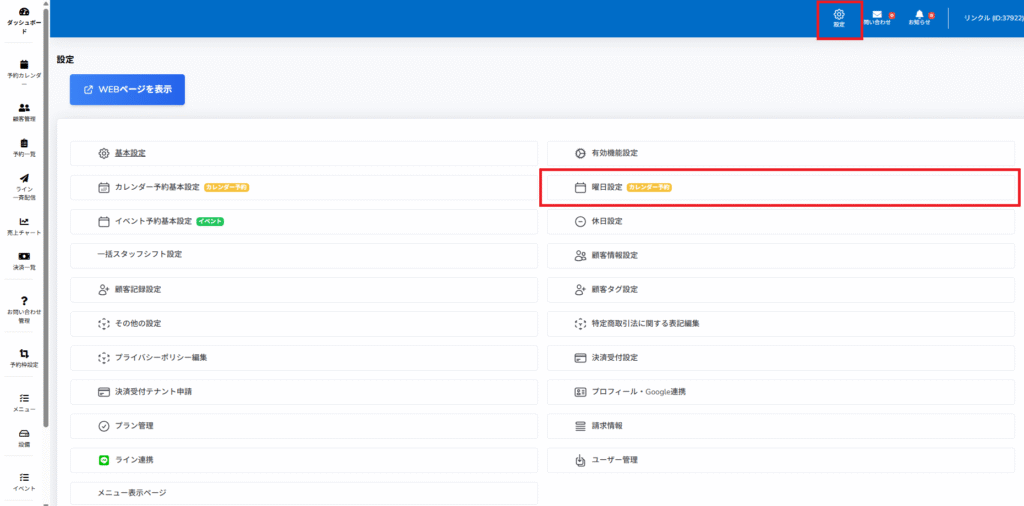Open ライン一斉配信 paper plane icon
Image resolution: width=1024 pixels, height=506 pixels.
click(x=24, y=184)
